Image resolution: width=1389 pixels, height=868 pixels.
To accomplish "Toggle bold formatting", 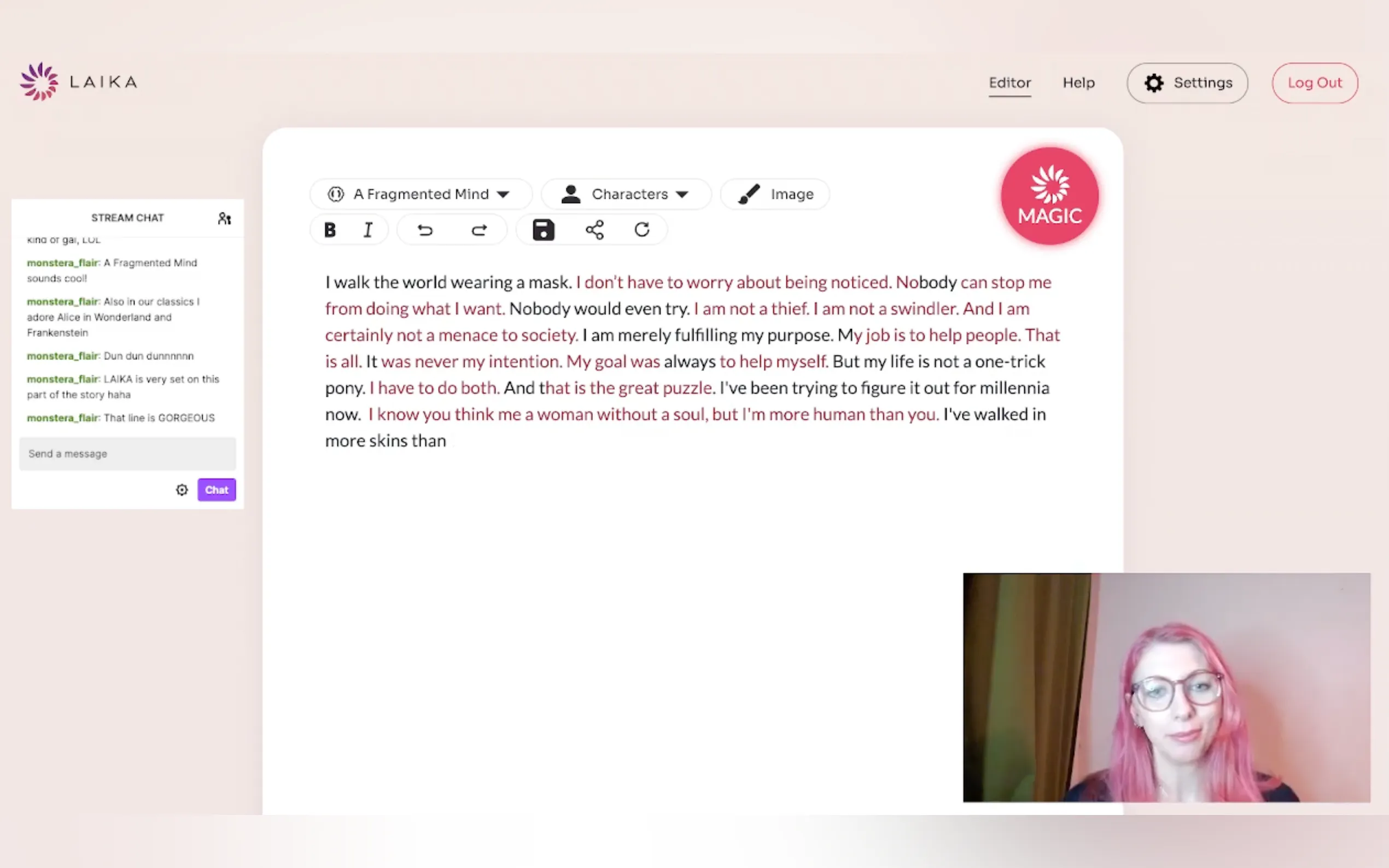I will tap(330, 230).
